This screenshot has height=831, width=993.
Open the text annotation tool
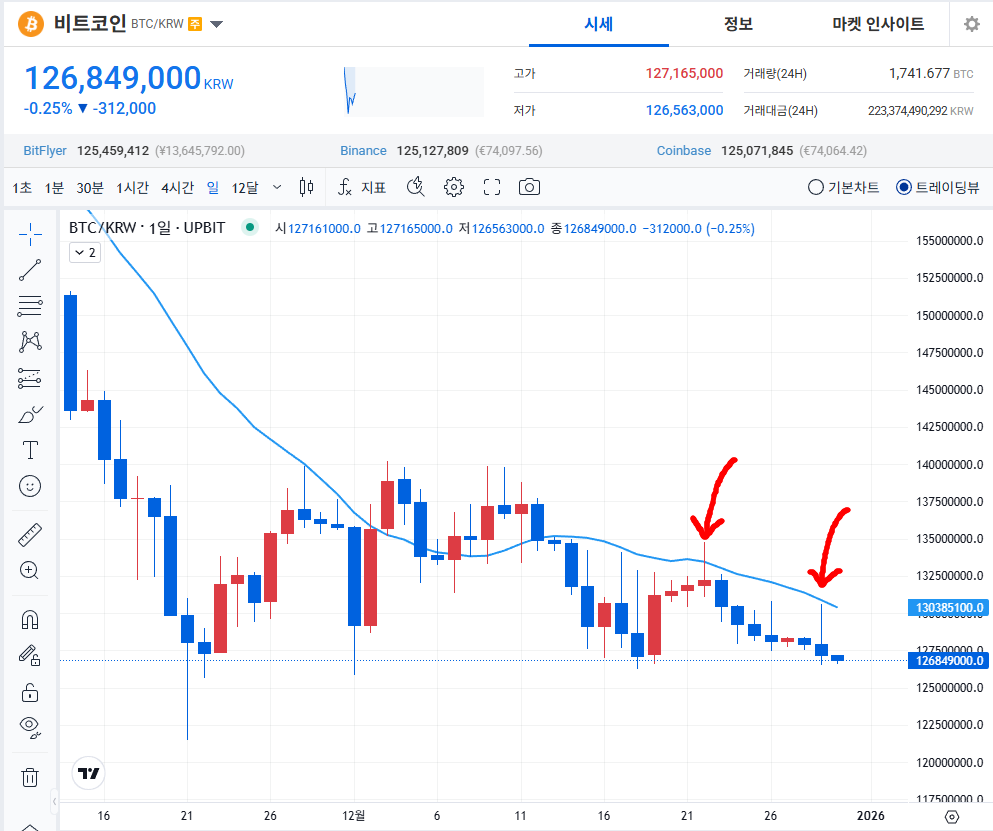(29, 450)
